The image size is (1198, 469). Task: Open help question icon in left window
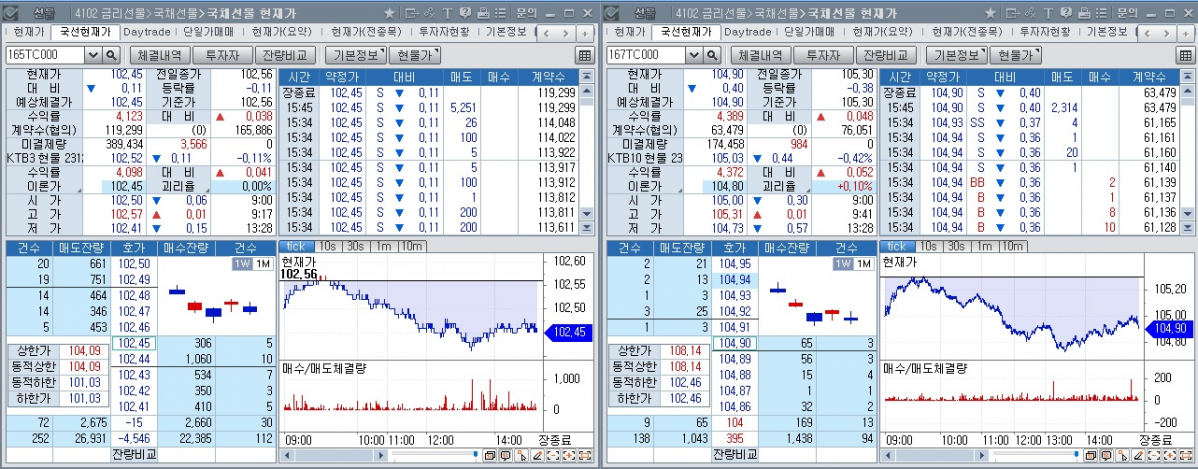466,13
